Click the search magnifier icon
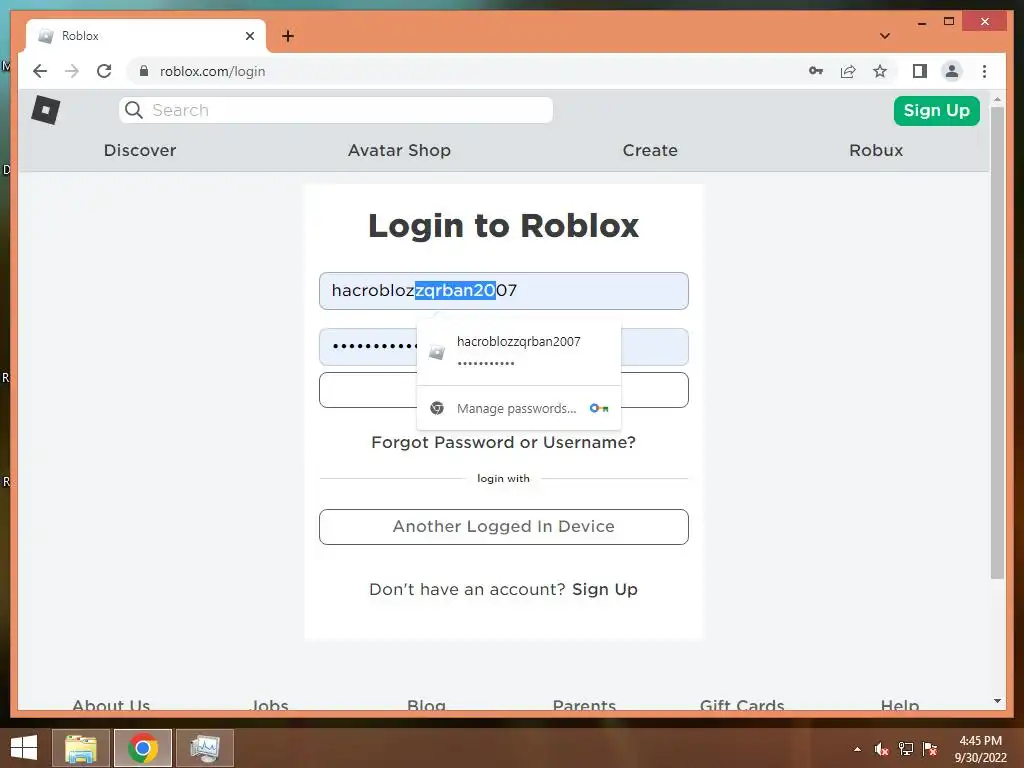The image size is (1024, 768). [x=134, y=110]
